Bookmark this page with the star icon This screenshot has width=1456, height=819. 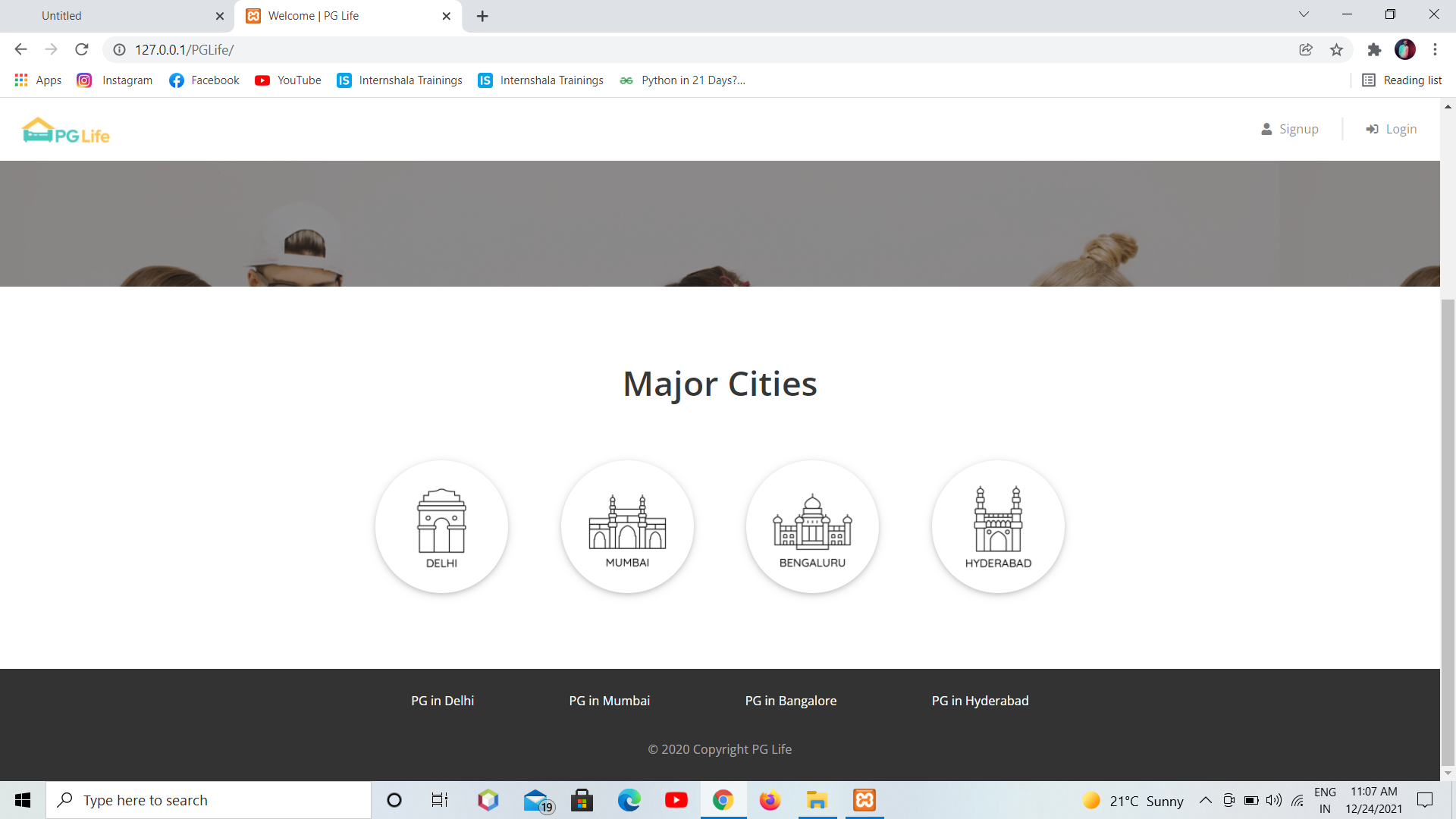point(1337,49)
